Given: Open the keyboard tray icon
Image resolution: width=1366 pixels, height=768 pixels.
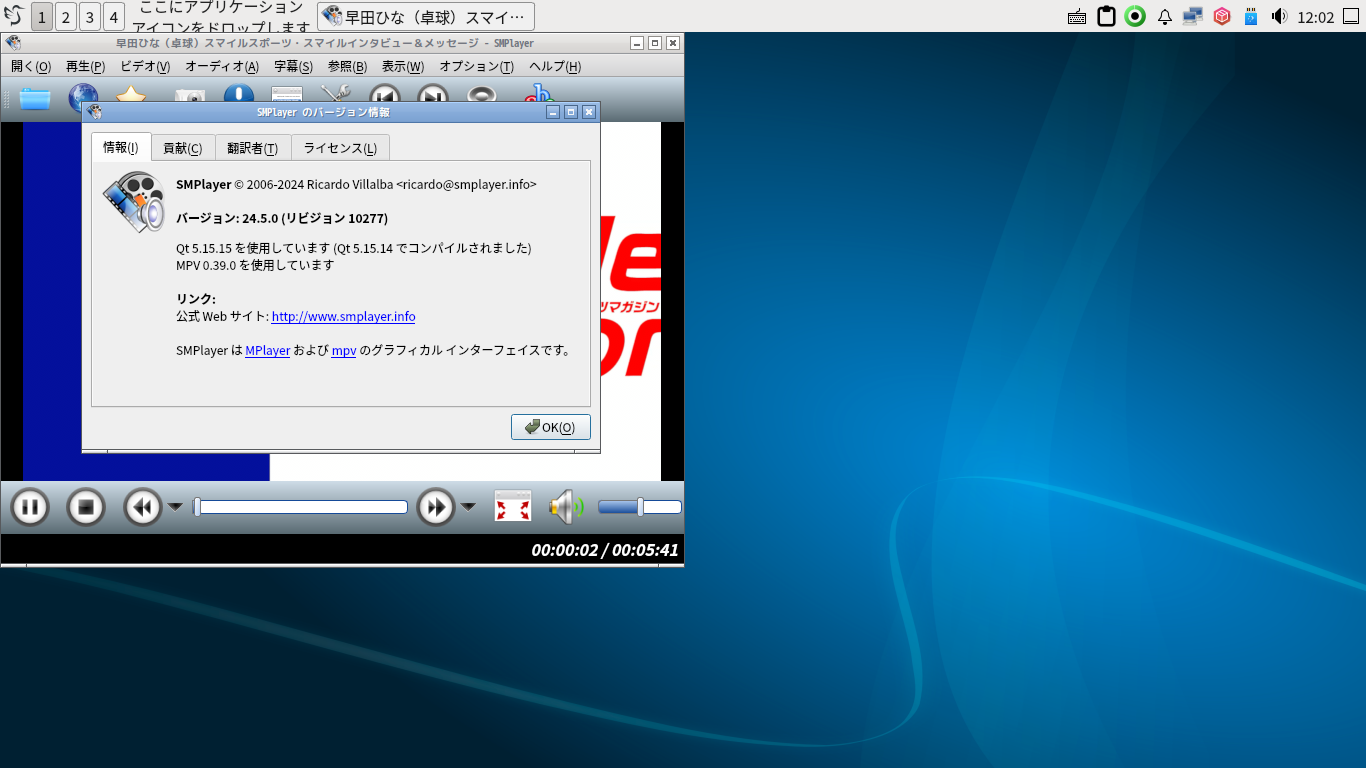Looking at the screenshot, I should point(1077,16).
